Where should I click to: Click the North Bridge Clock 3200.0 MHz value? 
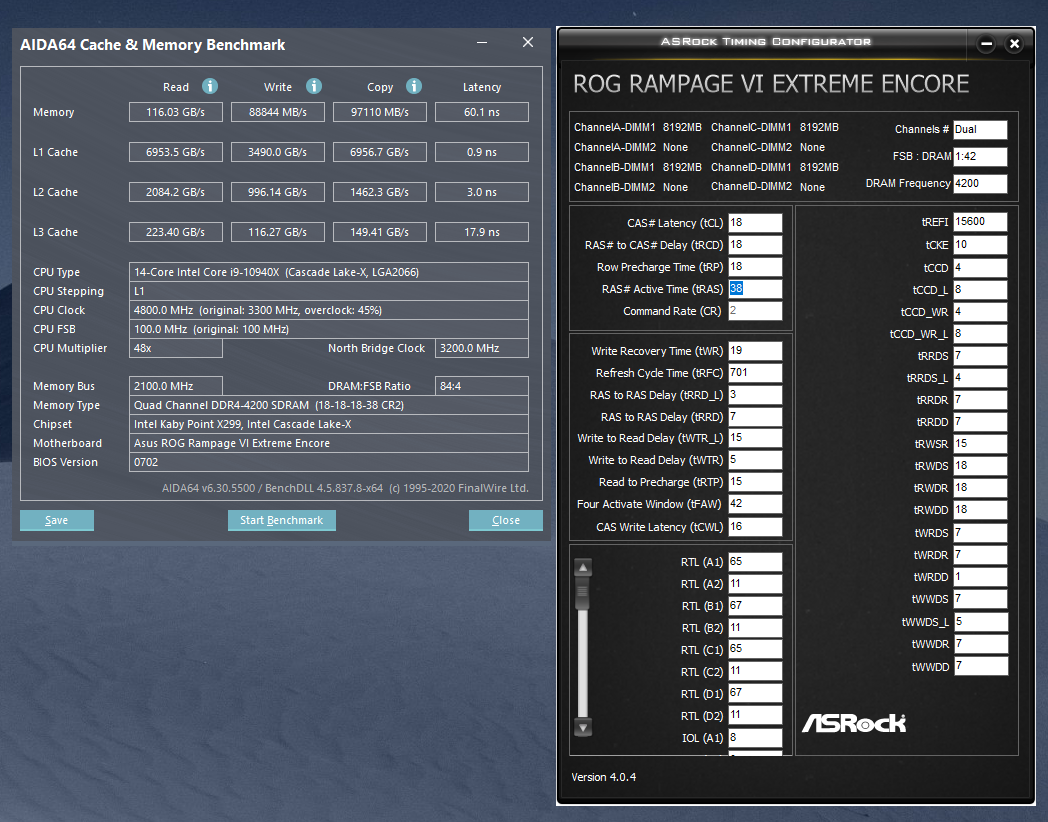482,348
